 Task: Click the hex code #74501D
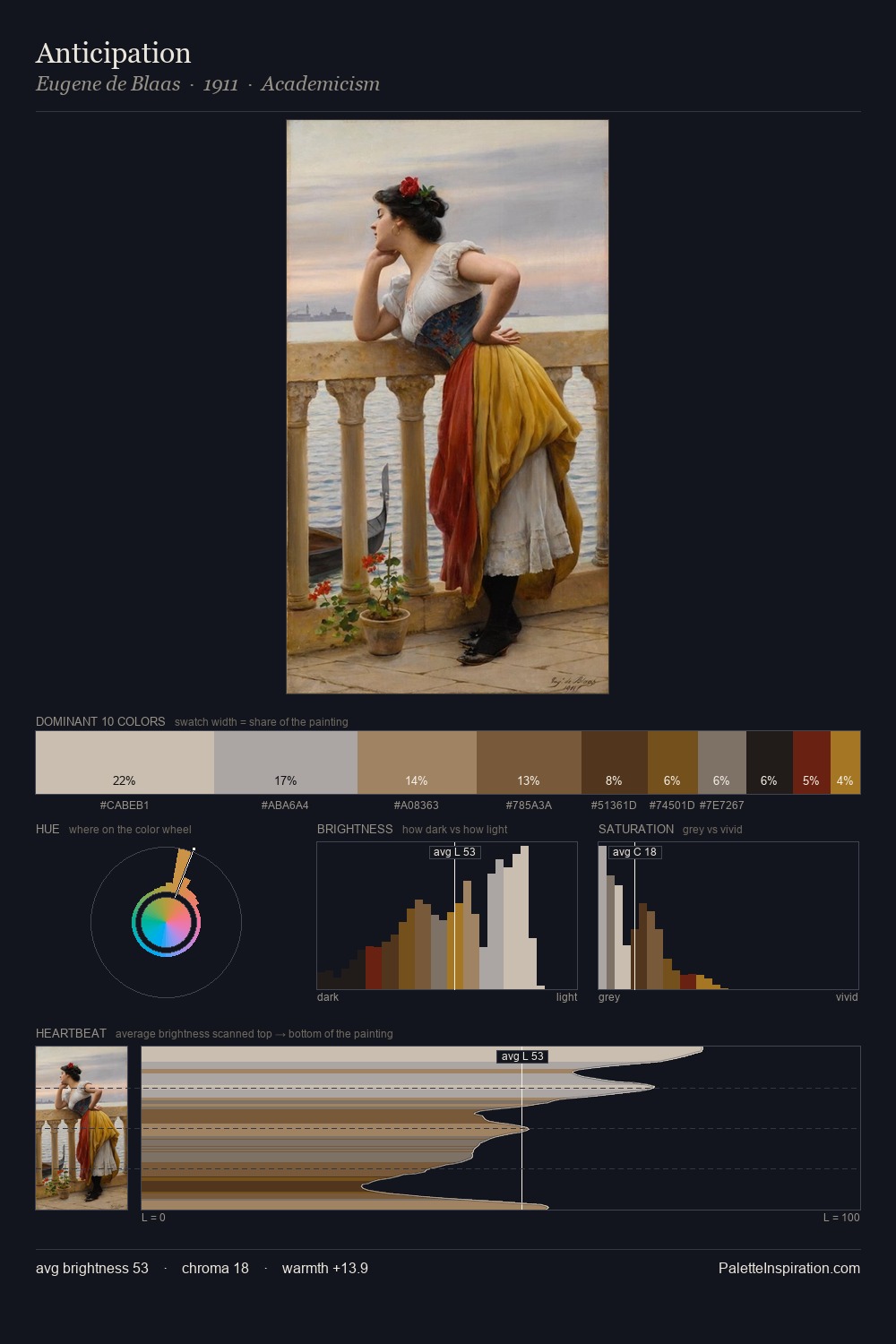672,806
